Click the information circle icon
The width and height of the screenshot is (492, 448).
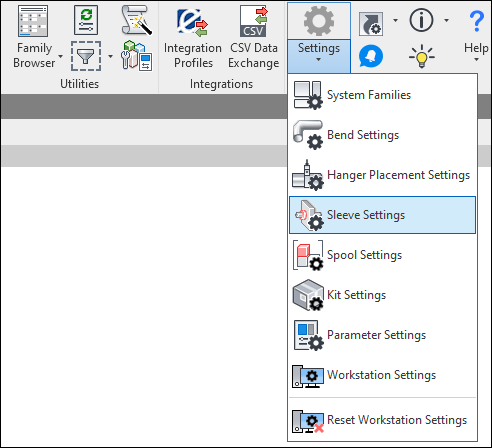pyautogui.click(x=421, y=20)
